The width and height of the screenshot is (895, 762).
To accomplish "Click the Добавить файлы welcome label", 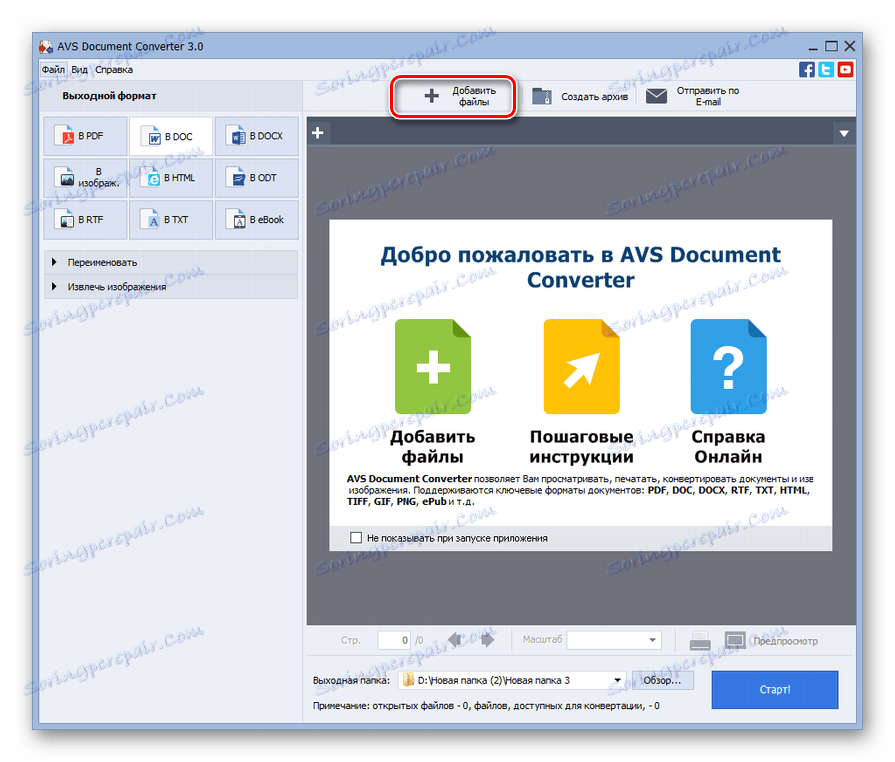I will (433, 447).
